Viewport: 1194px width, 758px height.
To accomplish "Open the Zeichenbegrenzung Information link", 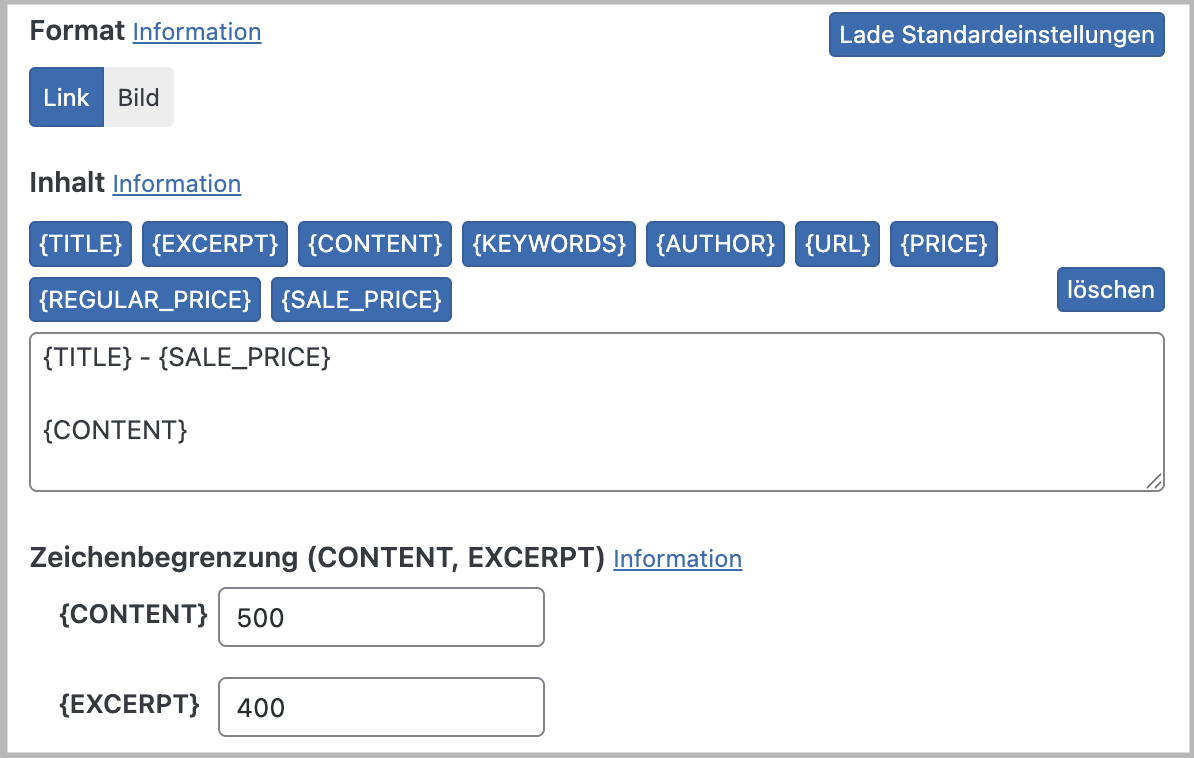I will coord(677,558).
